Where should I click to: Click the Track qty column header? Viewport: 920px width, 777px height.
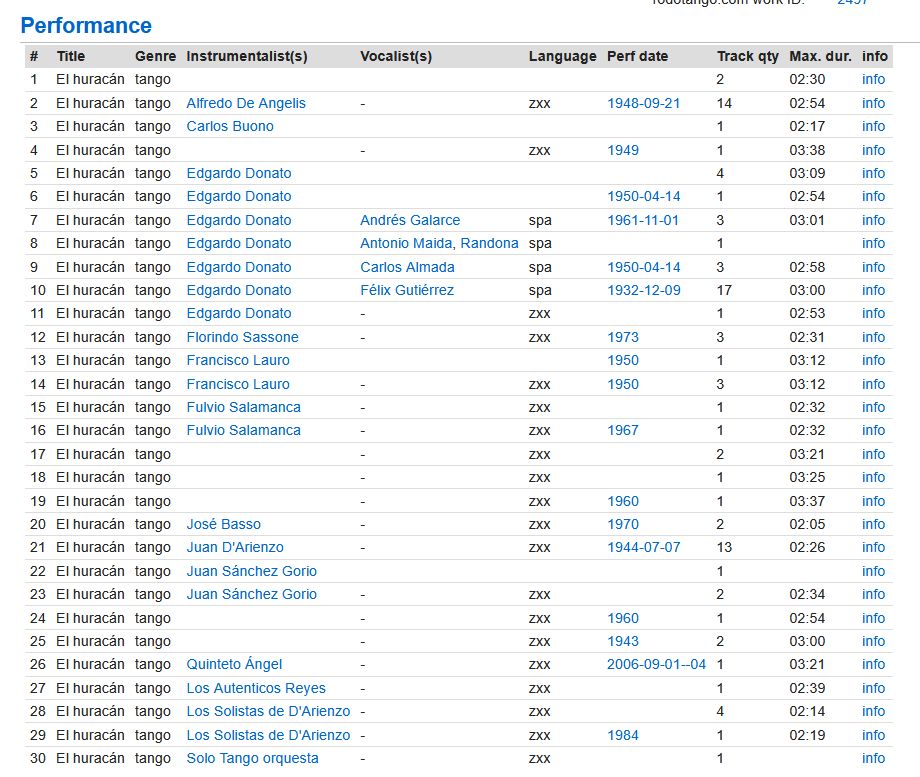pyautogui.click(x=748, y=56)
